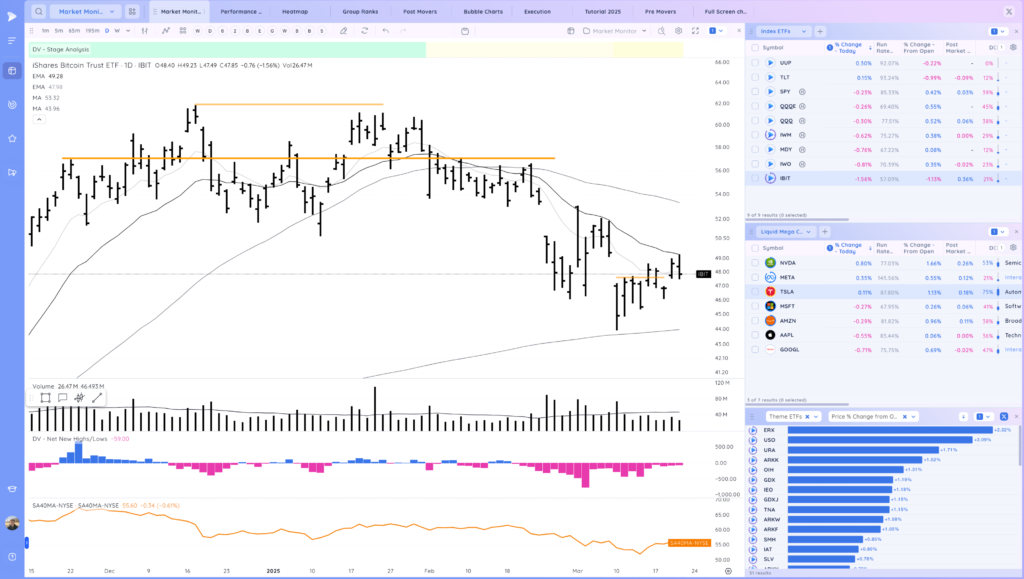1024x579 pixels.
Task: Open the chart layout Market Monitor dropdown
Action: coord(614,31)
